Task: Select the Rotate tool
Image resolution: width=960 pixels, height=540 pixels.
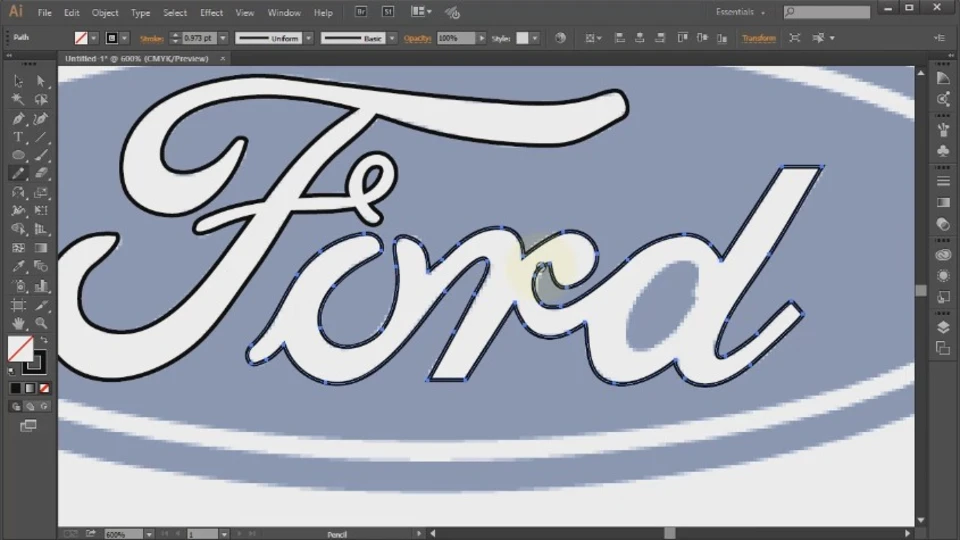Action: 18,192
